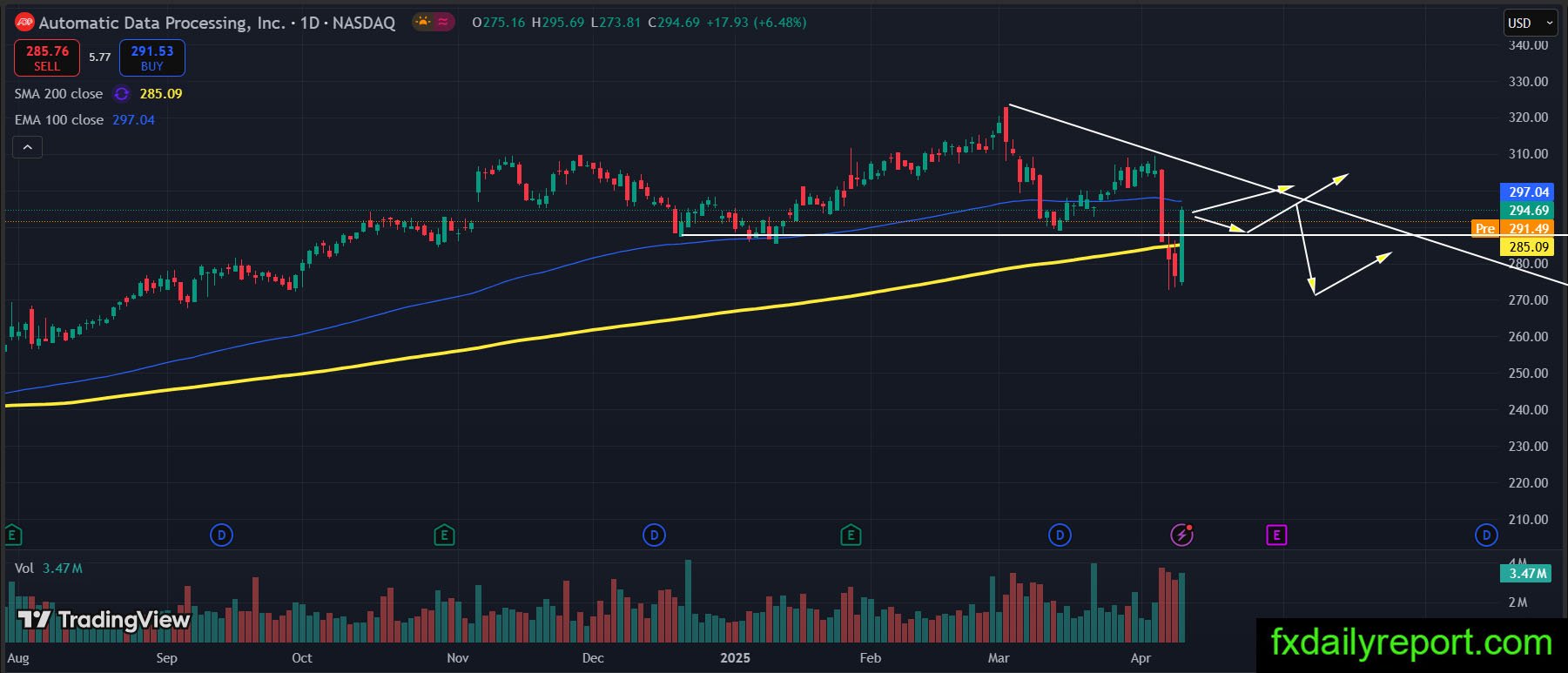
Task: Click the open value O275.16 in header
Action: coord(499,23)
